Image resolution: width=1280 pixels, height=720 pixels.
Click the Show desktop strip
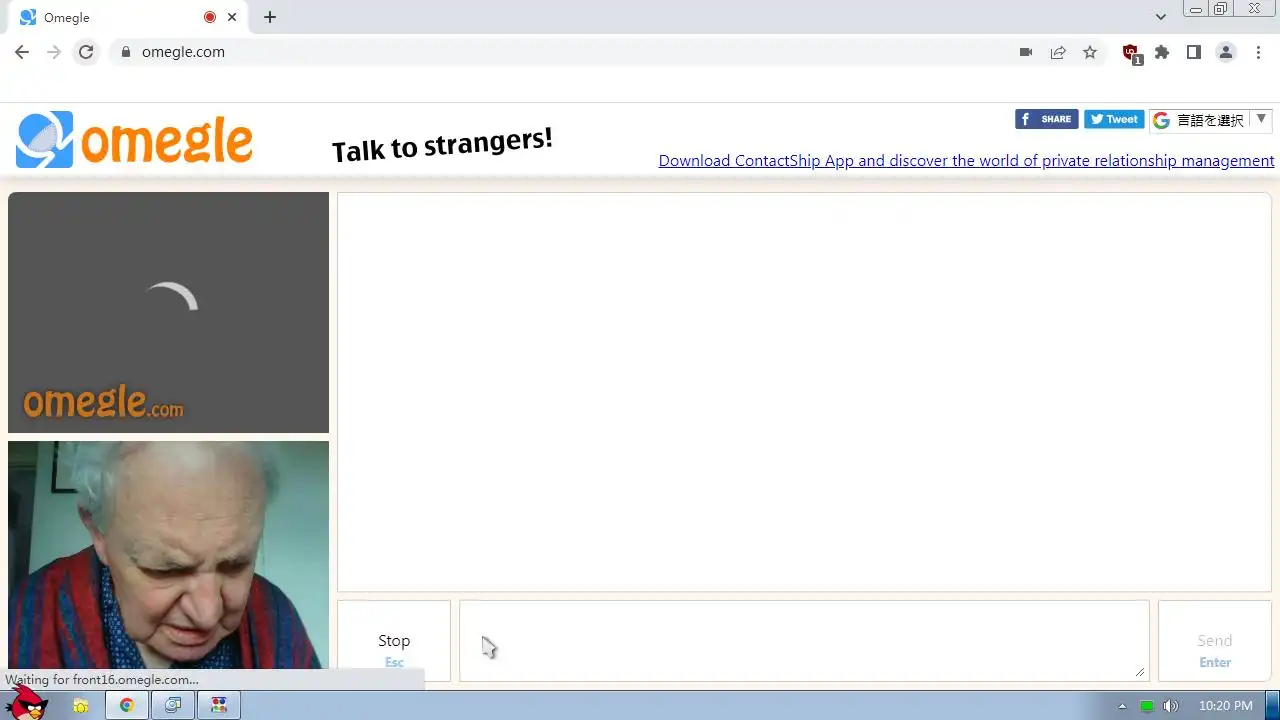(x=1273, y=705)
